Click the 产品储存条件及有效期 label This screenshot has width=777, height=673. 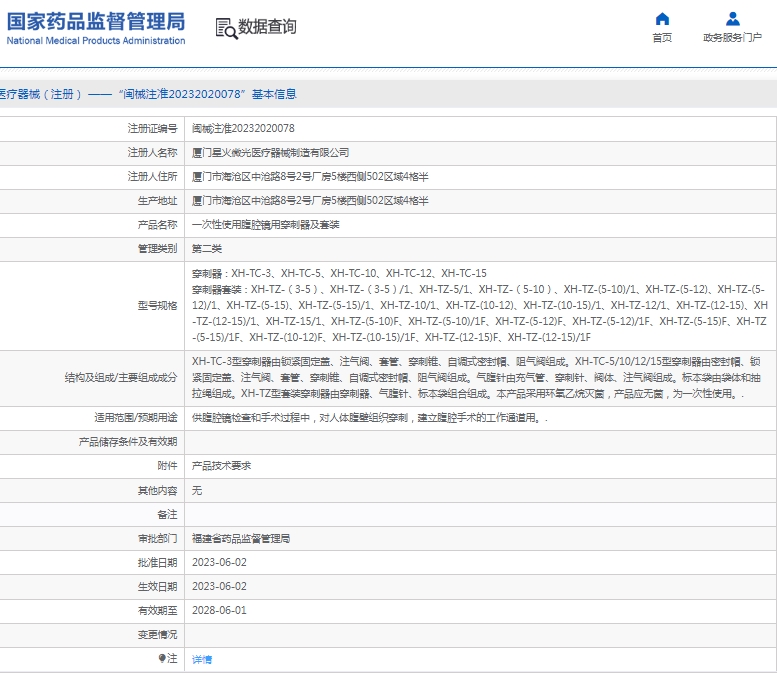[127, 442]
